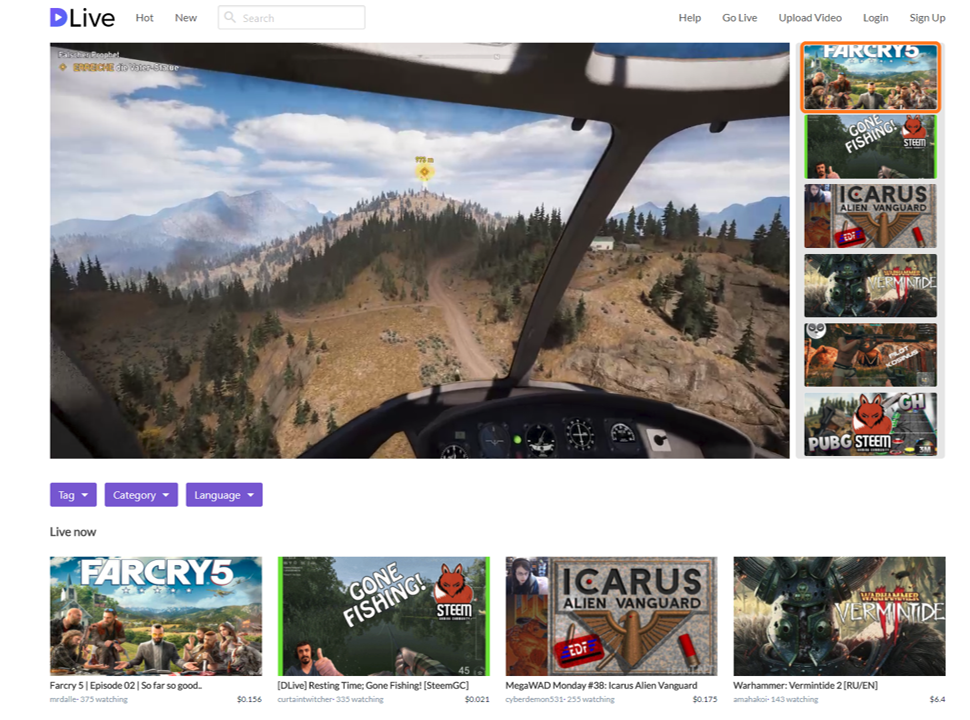Click title 'Warhammer: Vermintide 2 [RU/EN]'
The width and height of the screenshot is (970, 720).
coord(805,685)
